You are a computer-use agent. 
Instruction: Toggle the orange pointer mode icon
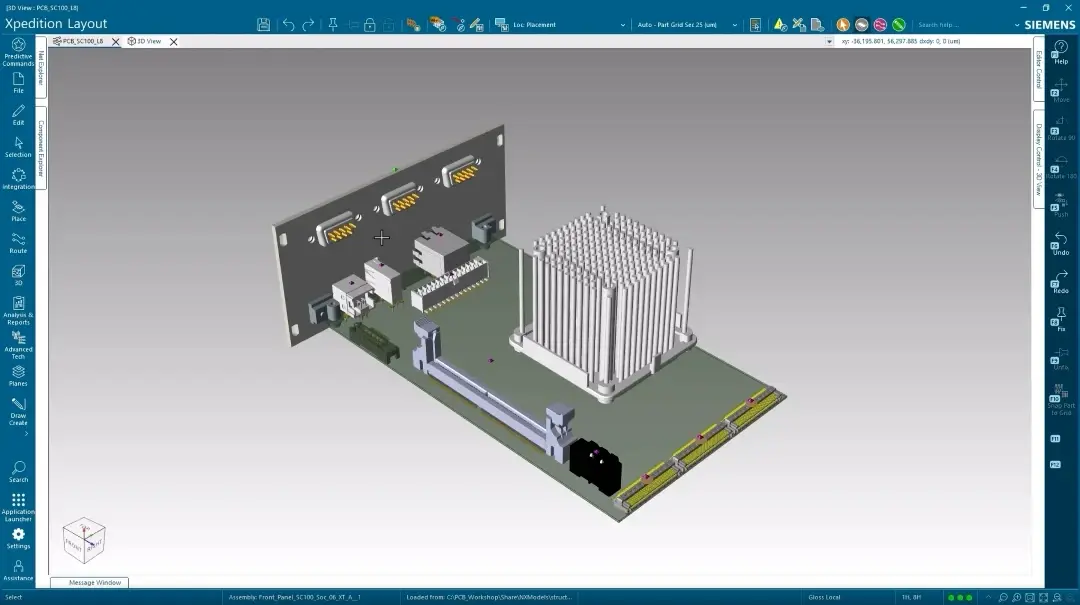click(842, 25)
